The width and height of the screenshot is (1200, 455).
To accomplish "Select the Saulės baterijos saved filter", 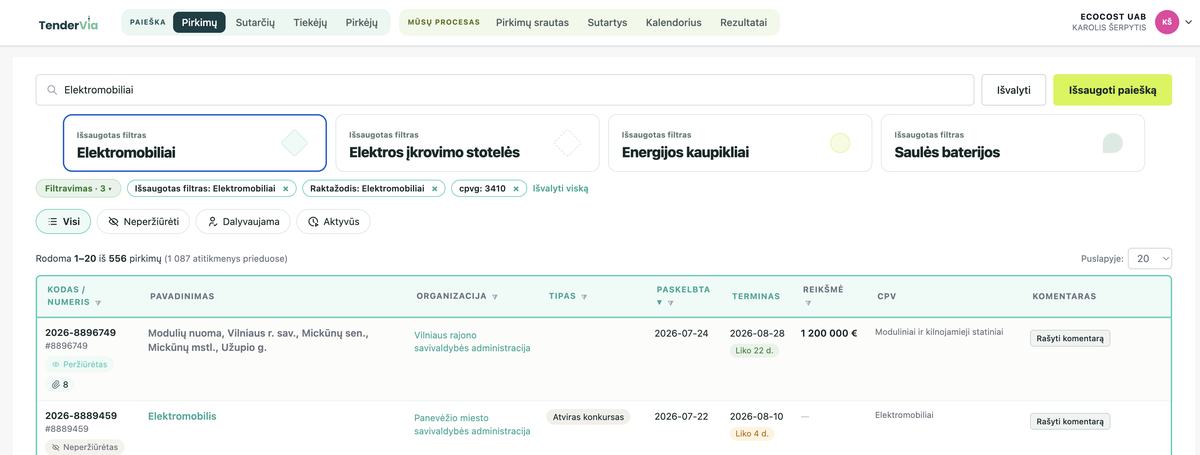I will [x=1013, y=143].
